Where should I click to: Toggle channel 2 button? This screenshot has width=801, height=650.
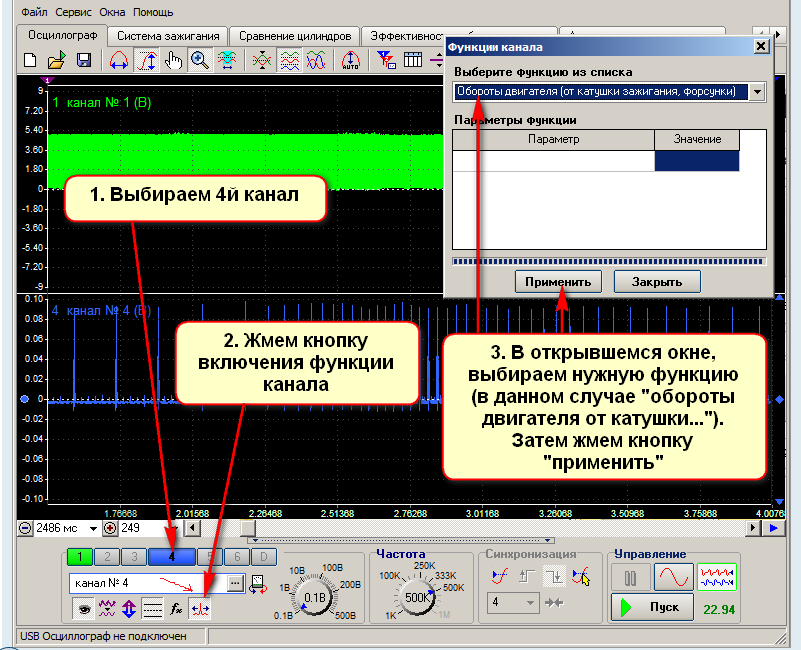107,556
